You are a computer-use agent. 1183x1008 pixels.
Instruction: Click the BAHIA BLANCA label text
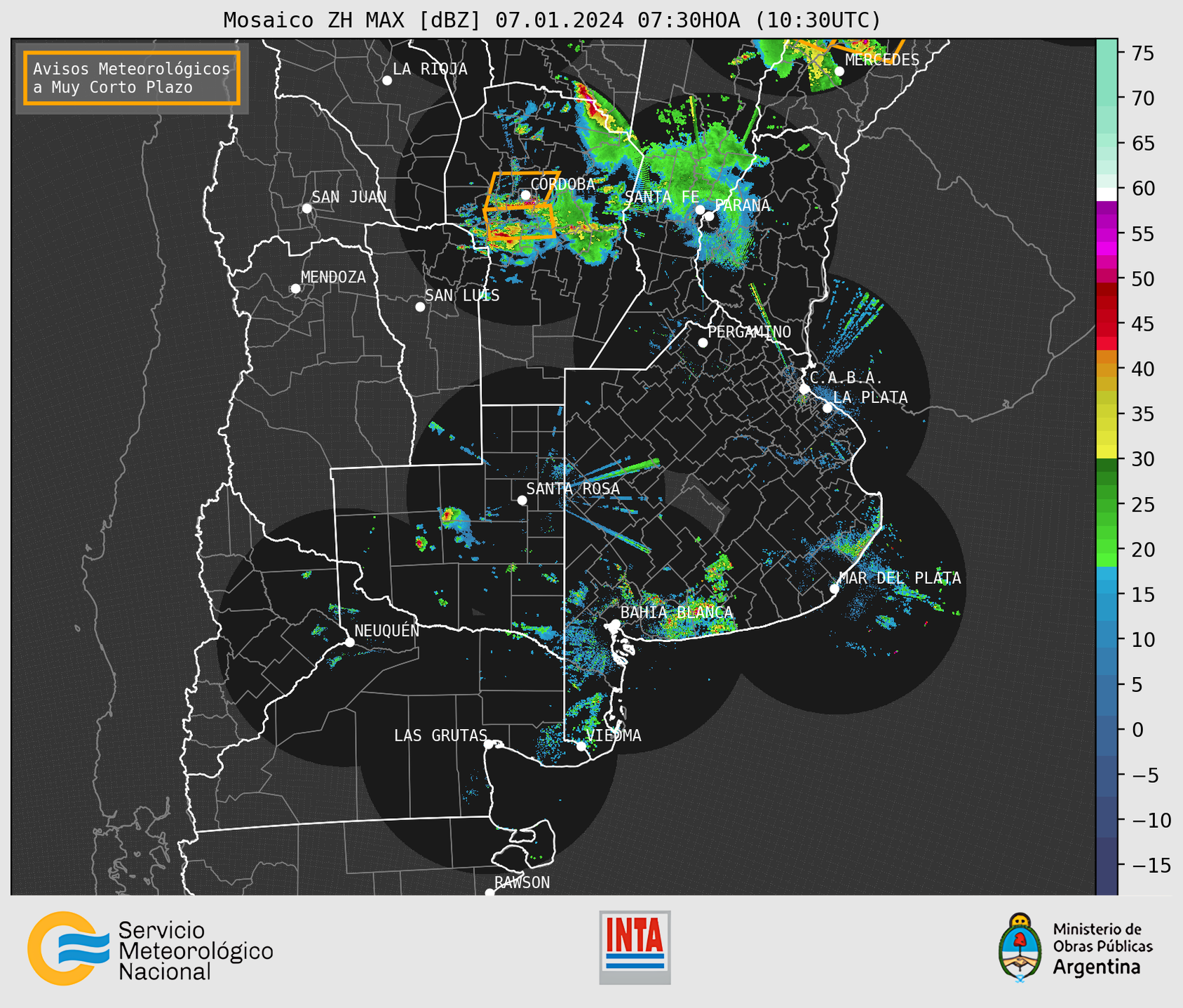(677, 613)
